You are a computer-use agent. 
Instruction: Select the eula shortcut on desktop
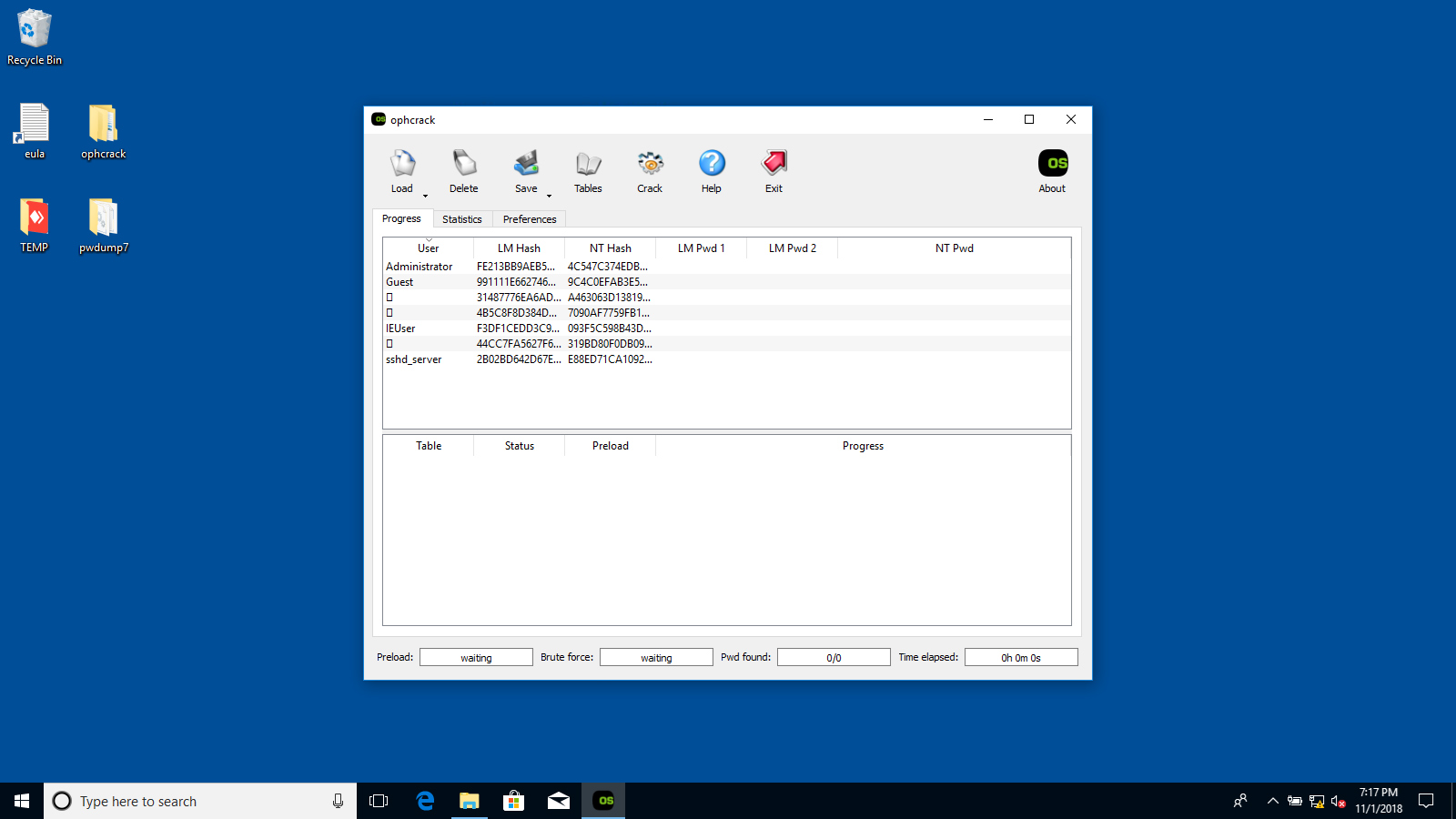click(x=35, y=131)
